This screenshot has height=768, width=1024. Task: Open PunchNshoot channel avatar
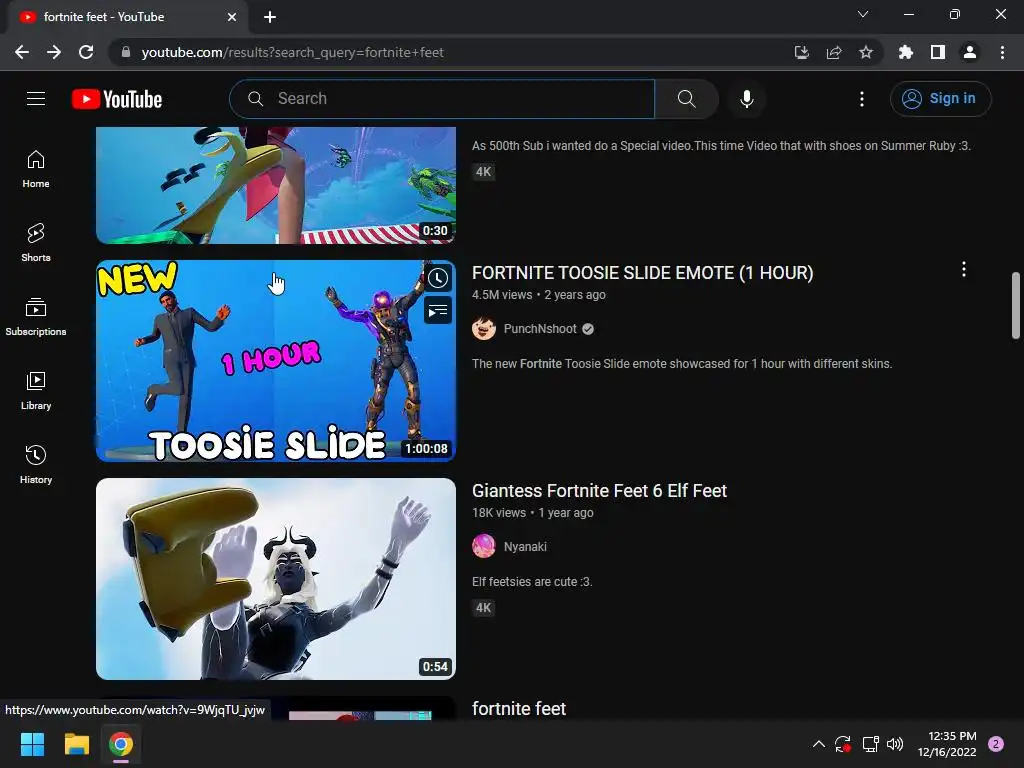[484, 328]
